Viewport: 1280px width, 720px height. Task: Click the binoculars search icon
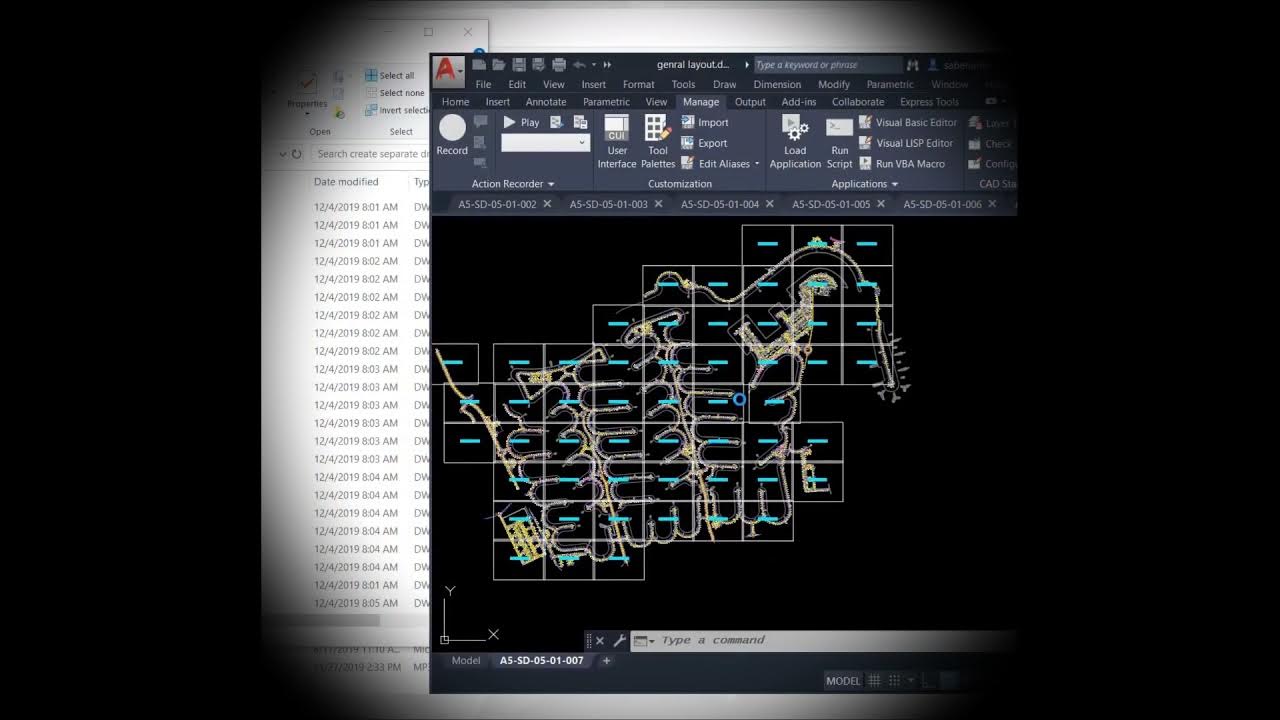coord(912,65)
